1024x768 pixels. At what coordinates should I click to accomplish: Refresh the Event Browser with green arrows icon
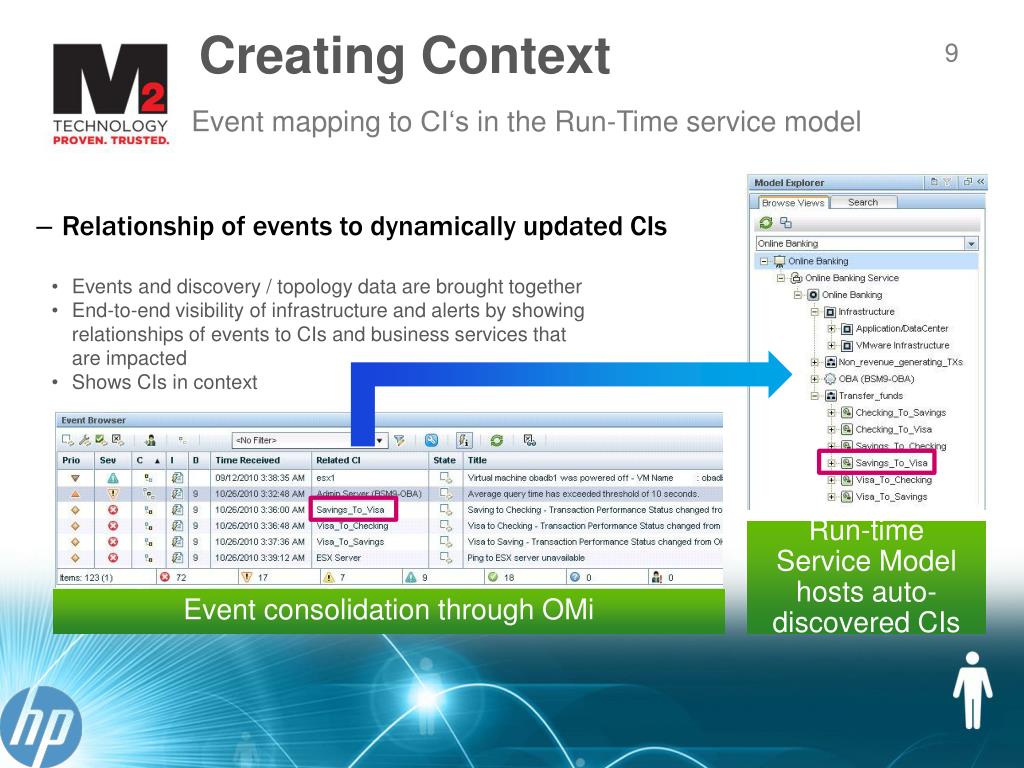[496, 441]
